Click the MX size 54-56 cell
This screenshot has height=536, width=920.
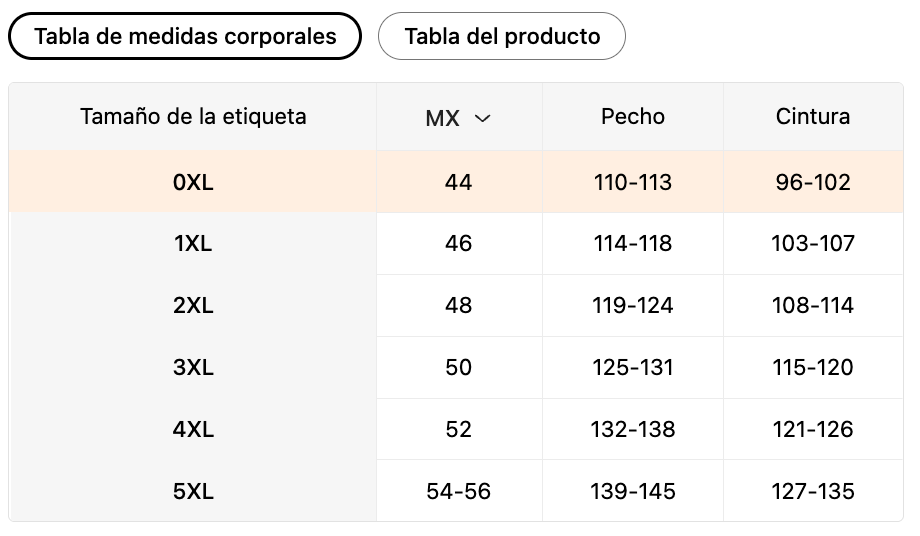coord(459,491)
